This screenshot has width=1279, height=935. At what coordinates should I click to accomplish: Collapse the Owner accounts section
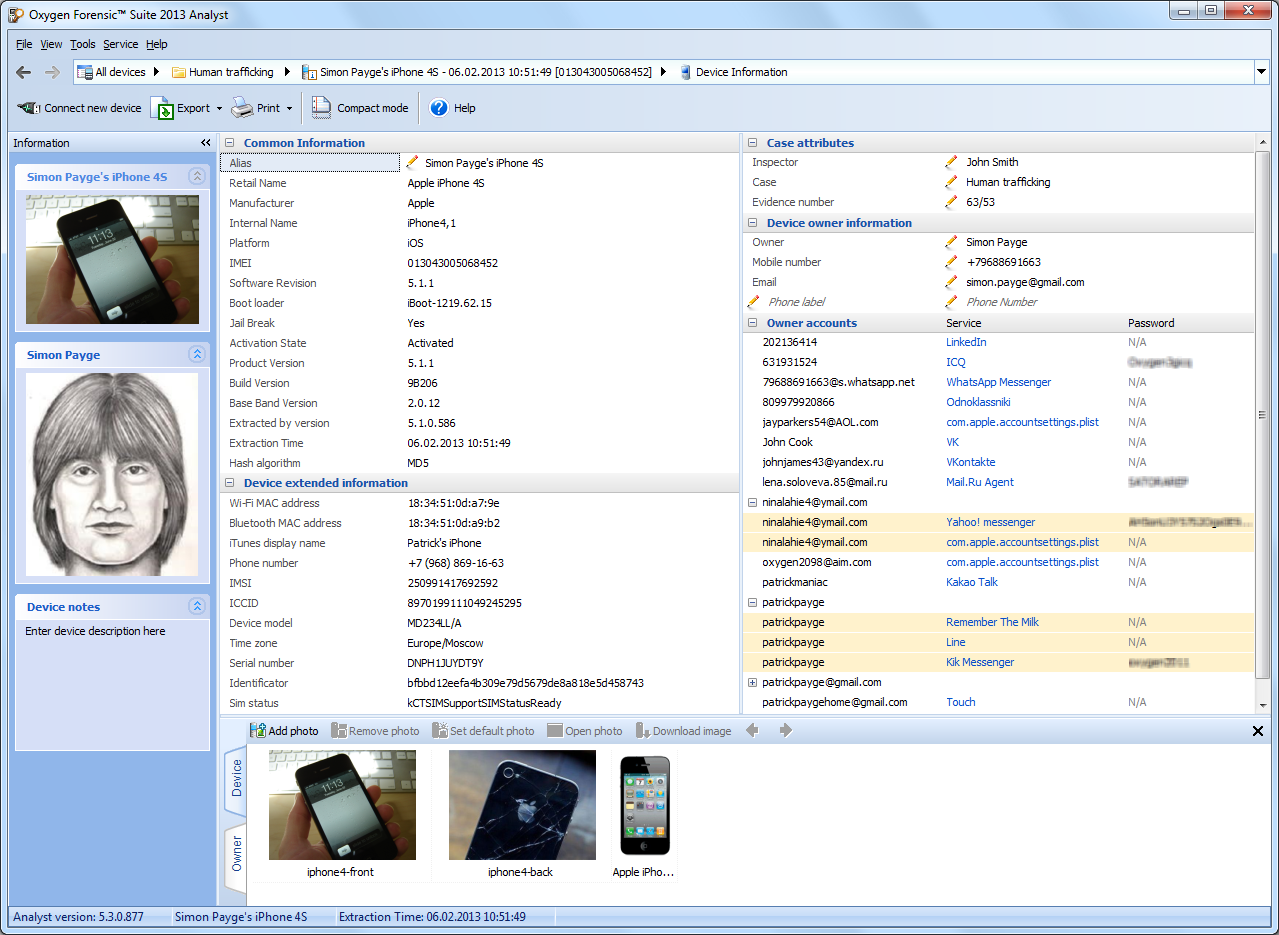point(752,323)
